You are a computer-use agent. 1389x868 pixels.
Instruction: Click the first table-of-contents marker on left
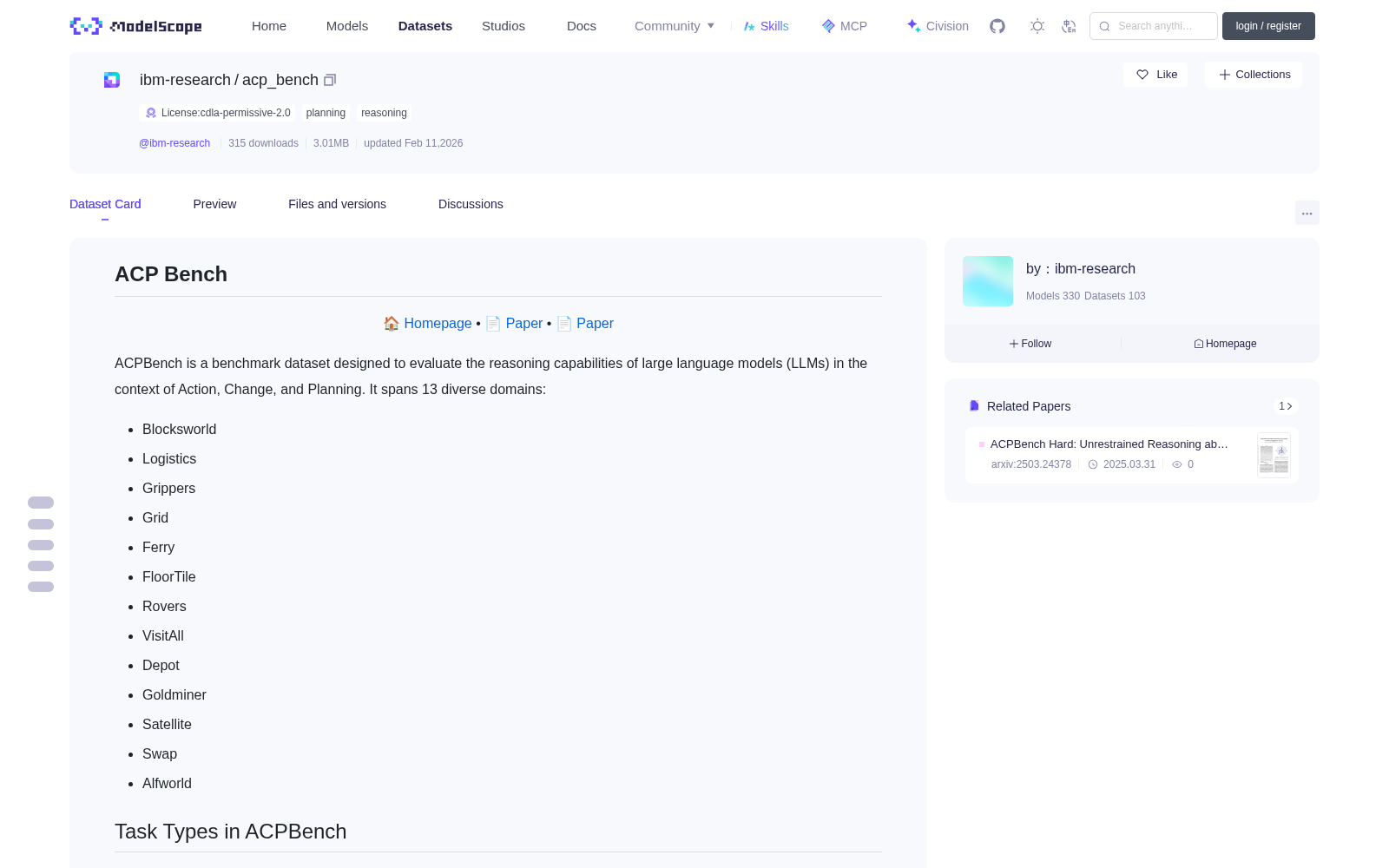(41, 503)
